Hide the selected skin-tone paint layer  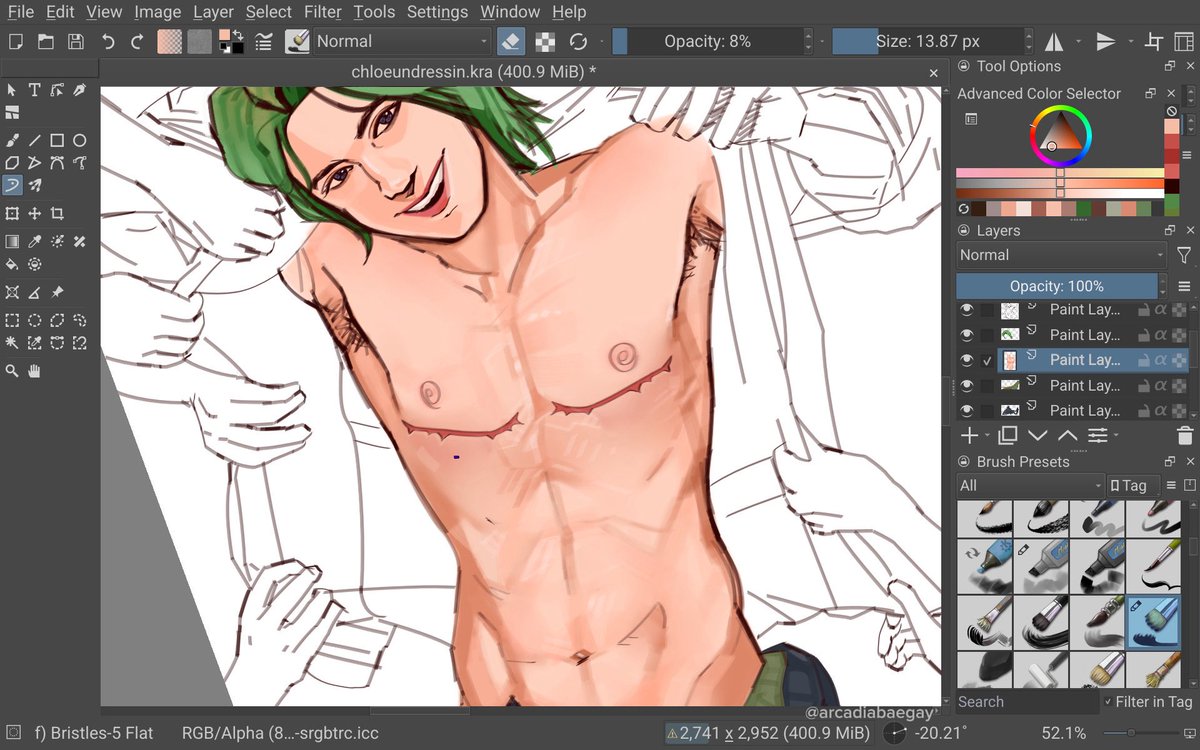(x=966, y=360)
